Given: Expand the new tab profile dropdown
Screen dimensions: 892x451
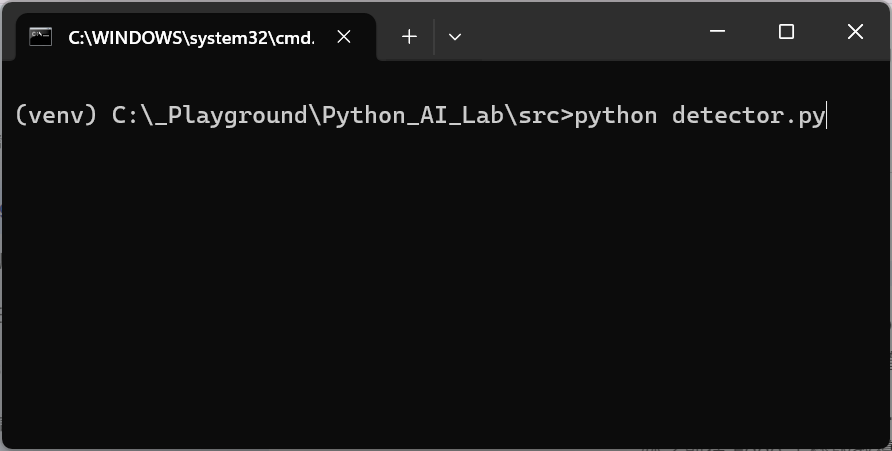Looking at the screenshot, I should click(x=455, y=37).
